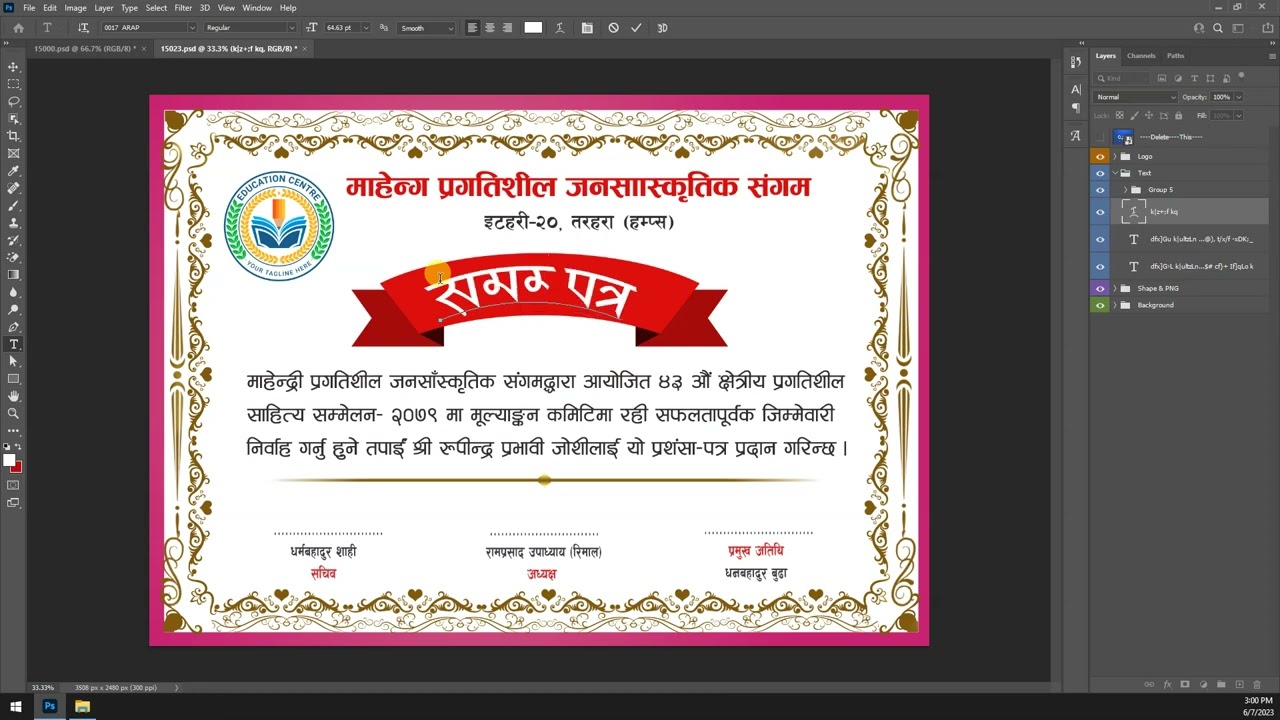Select the Horizontal Type tool
This screenshot has height=720, width=1280.
13,344
